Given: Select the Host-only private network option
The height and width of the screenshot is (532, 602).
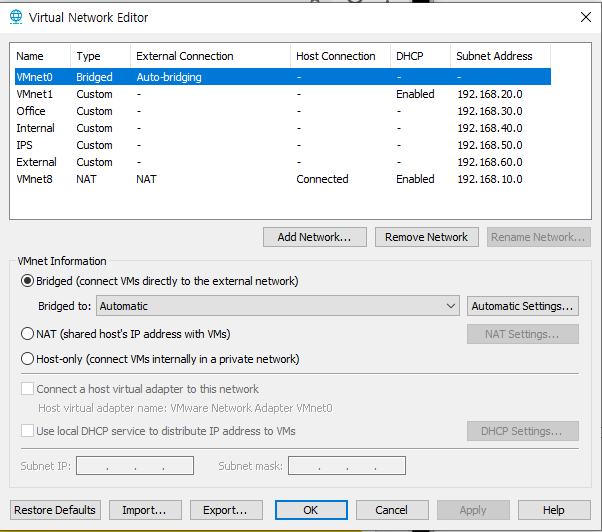Looking at the screenshot, I should (x=27, y=359).
